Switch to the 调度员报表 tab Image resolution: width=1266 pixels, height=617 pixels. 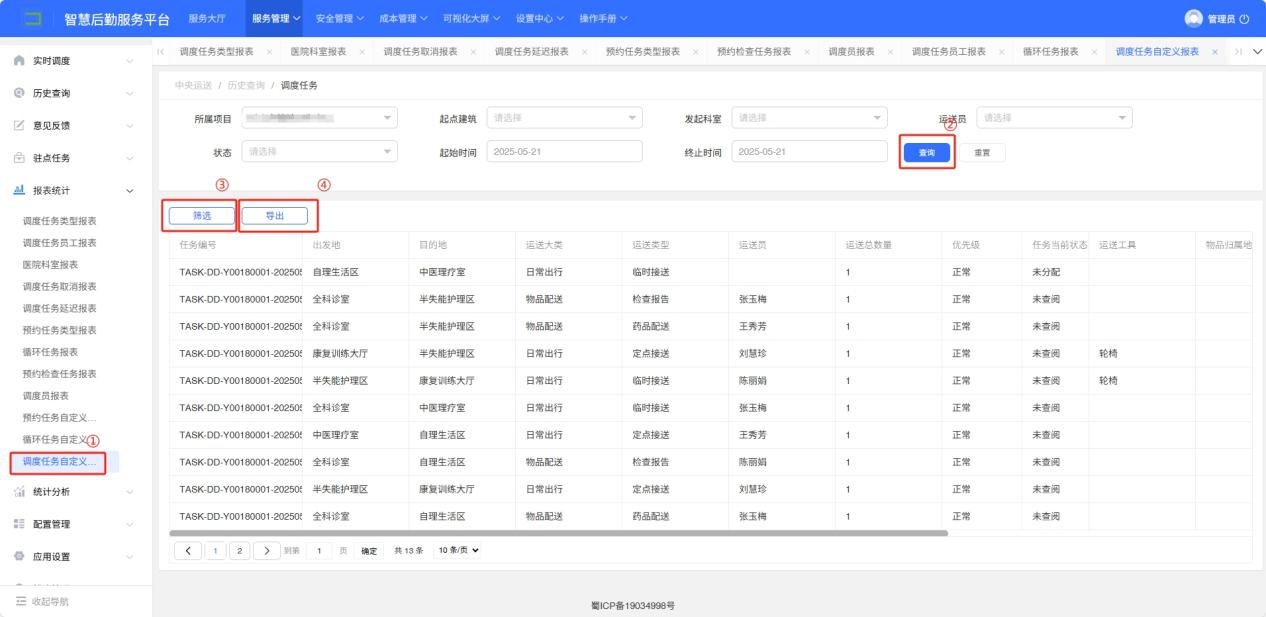(852, 51)
